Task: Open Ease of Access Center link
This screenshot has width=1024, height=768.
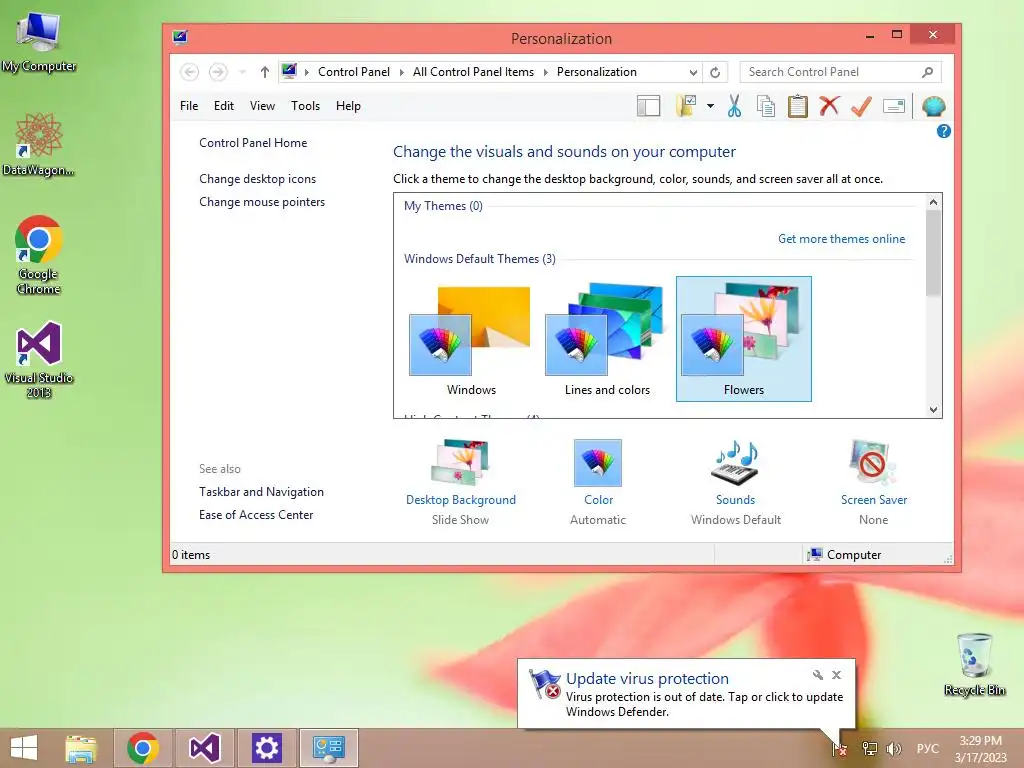Action: click(256, 515)
